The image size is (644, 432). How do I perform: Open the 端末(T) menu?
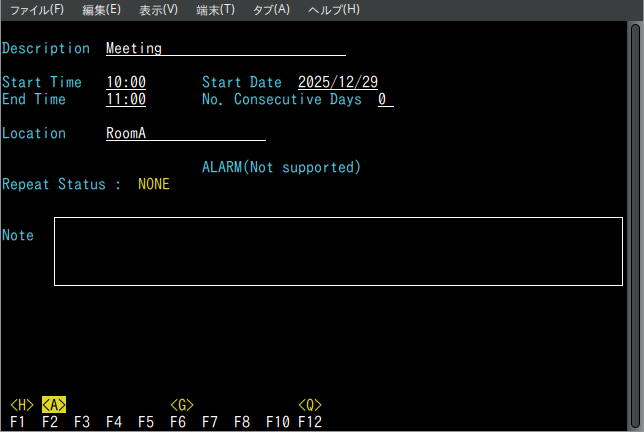click(x=215, y=9)
